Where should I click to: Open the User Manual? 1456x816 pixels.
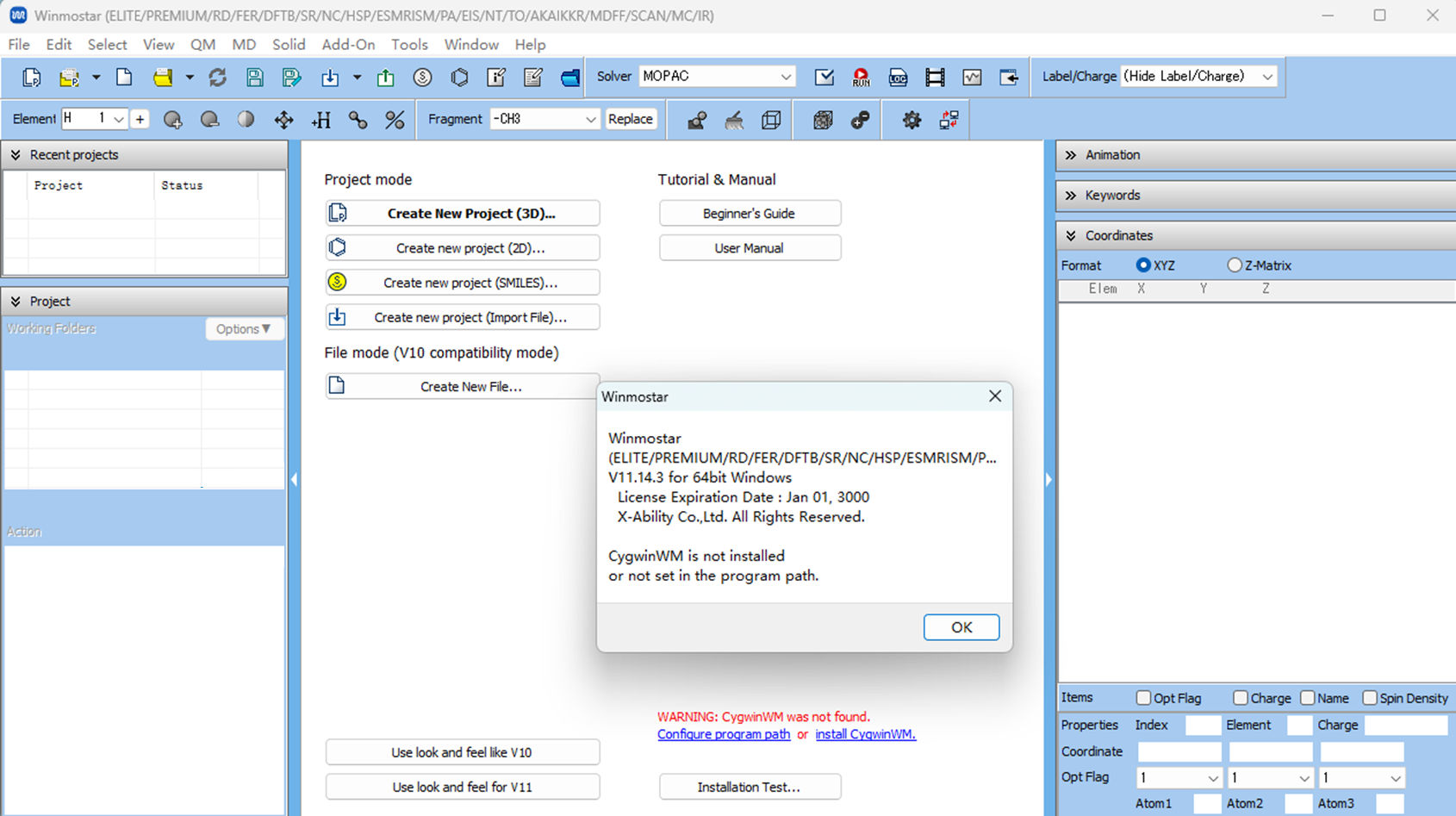(750, 248)
